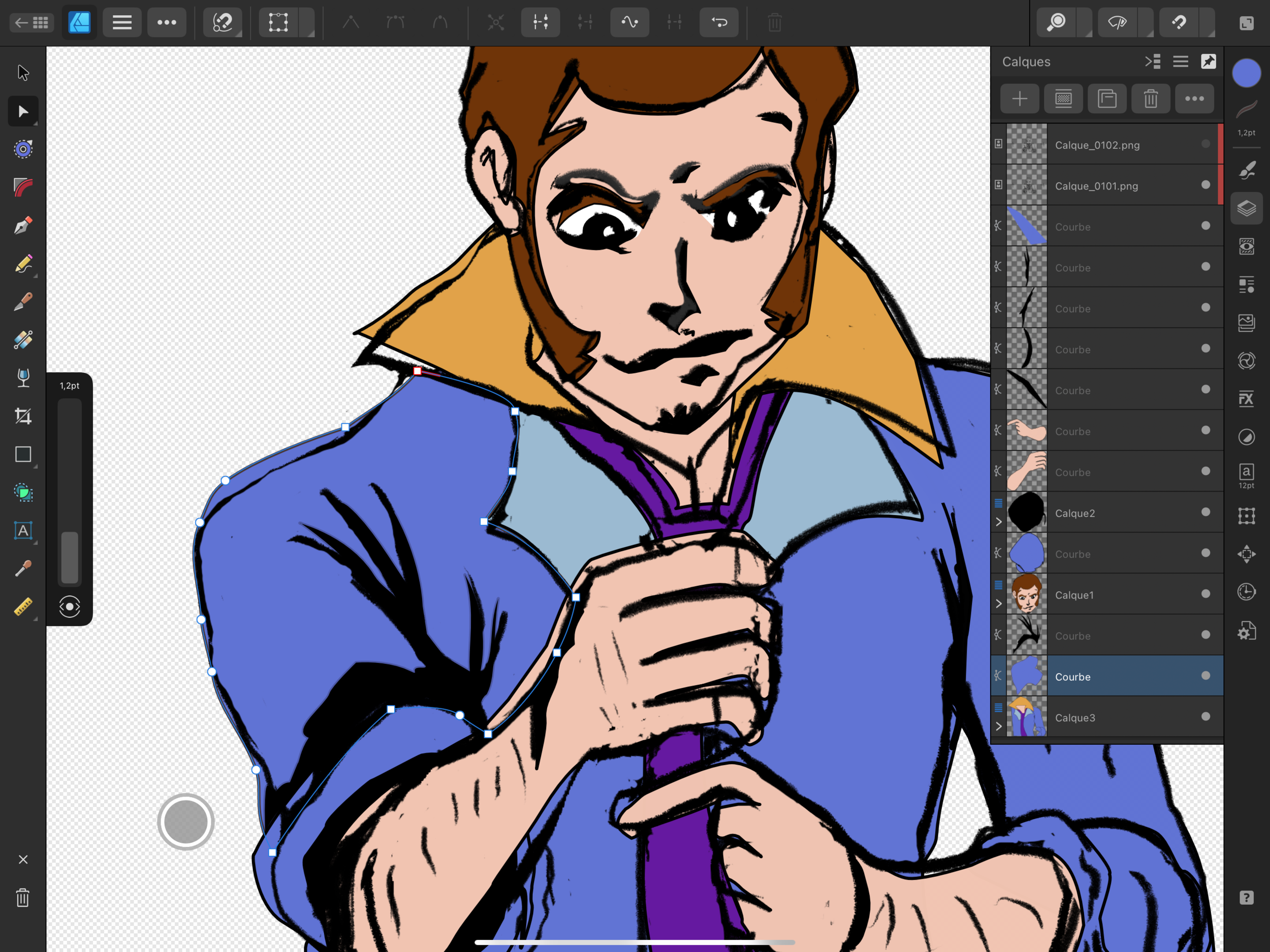Viewport: 1270px width, 952px height.
Task: Click the blue fill color swatch
Action: coord(1246,74)
